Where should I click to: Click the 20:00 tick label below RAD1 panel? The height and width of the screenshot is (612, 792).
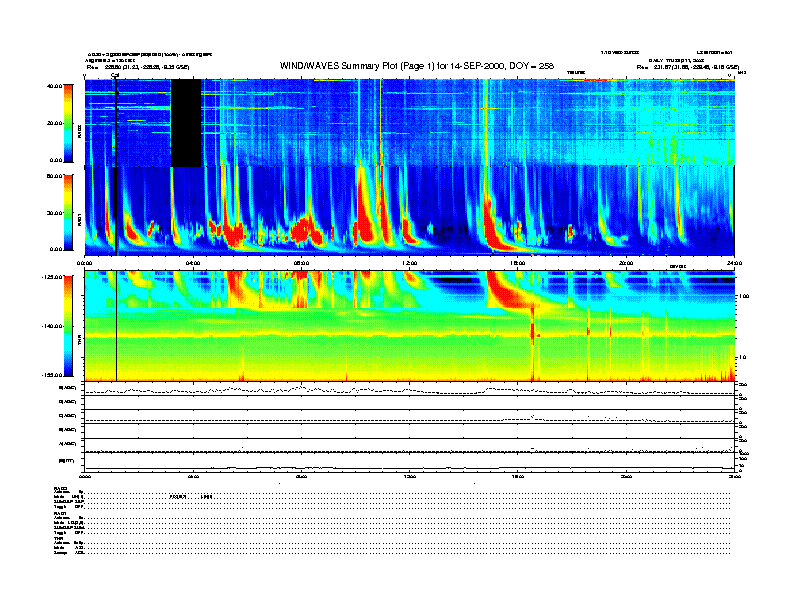[626, 263]
